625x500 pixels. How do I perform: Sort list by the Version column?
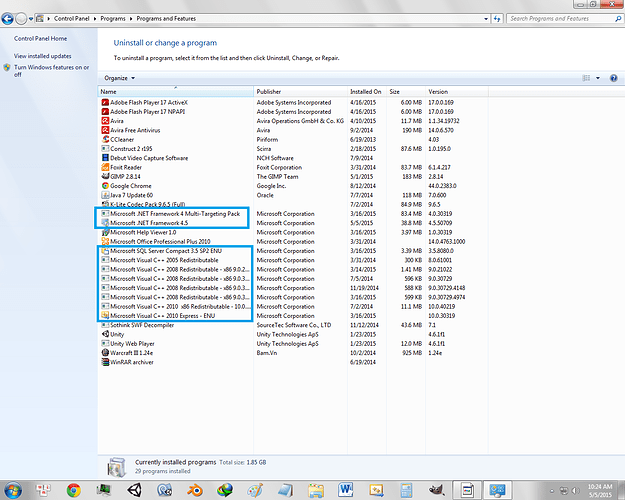456,92
